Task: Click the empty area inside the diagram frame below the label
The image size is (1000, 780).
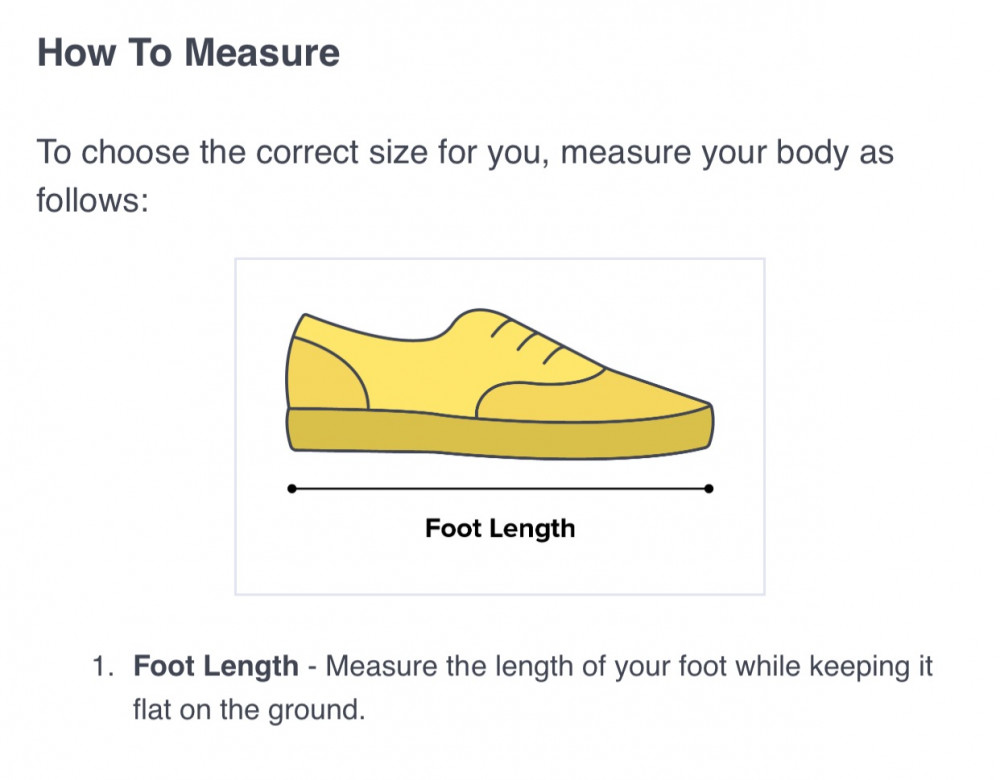Action: pos(500,568)
